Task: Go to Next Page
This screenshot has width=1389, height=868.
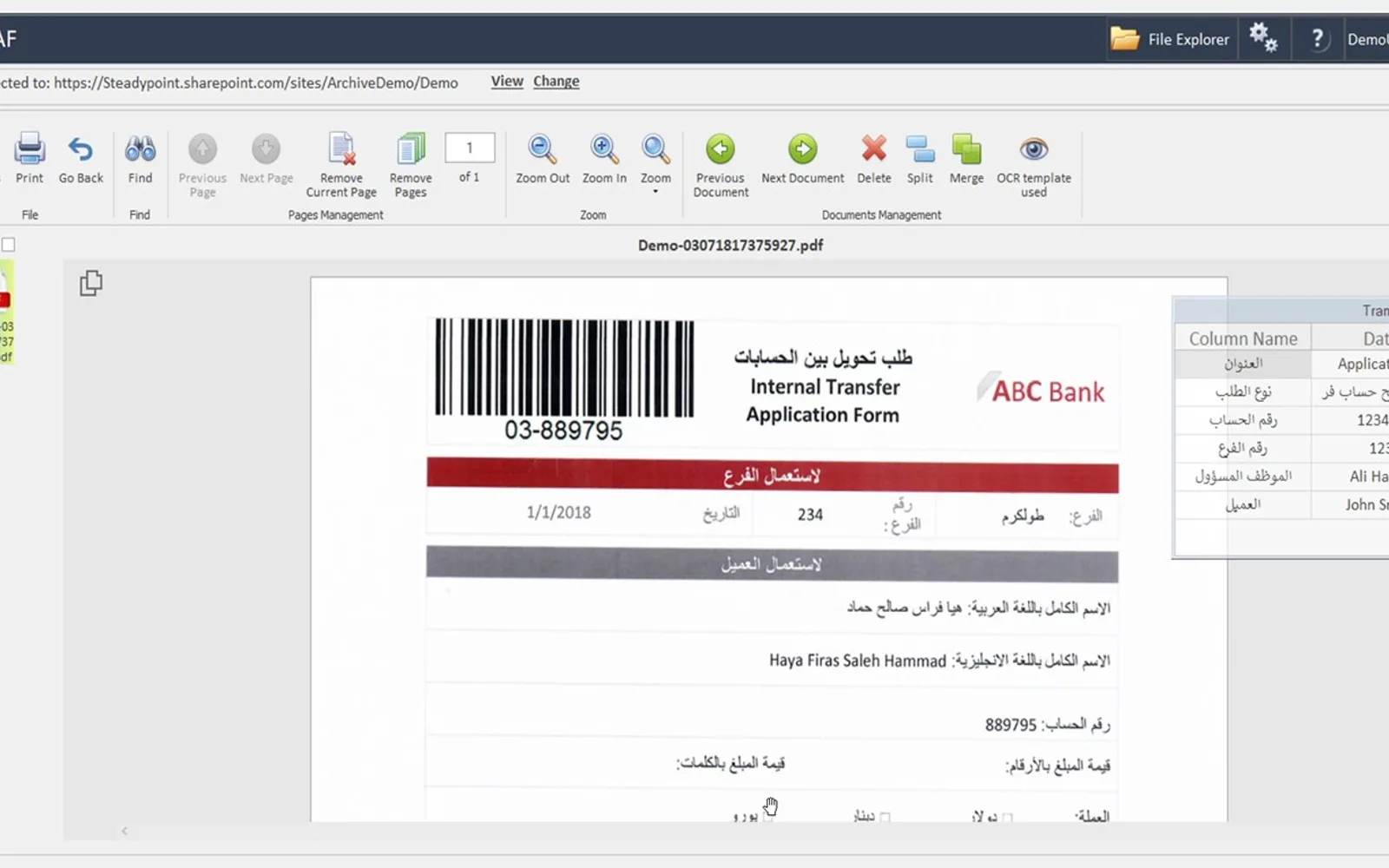Action: (x=267, y=158)
